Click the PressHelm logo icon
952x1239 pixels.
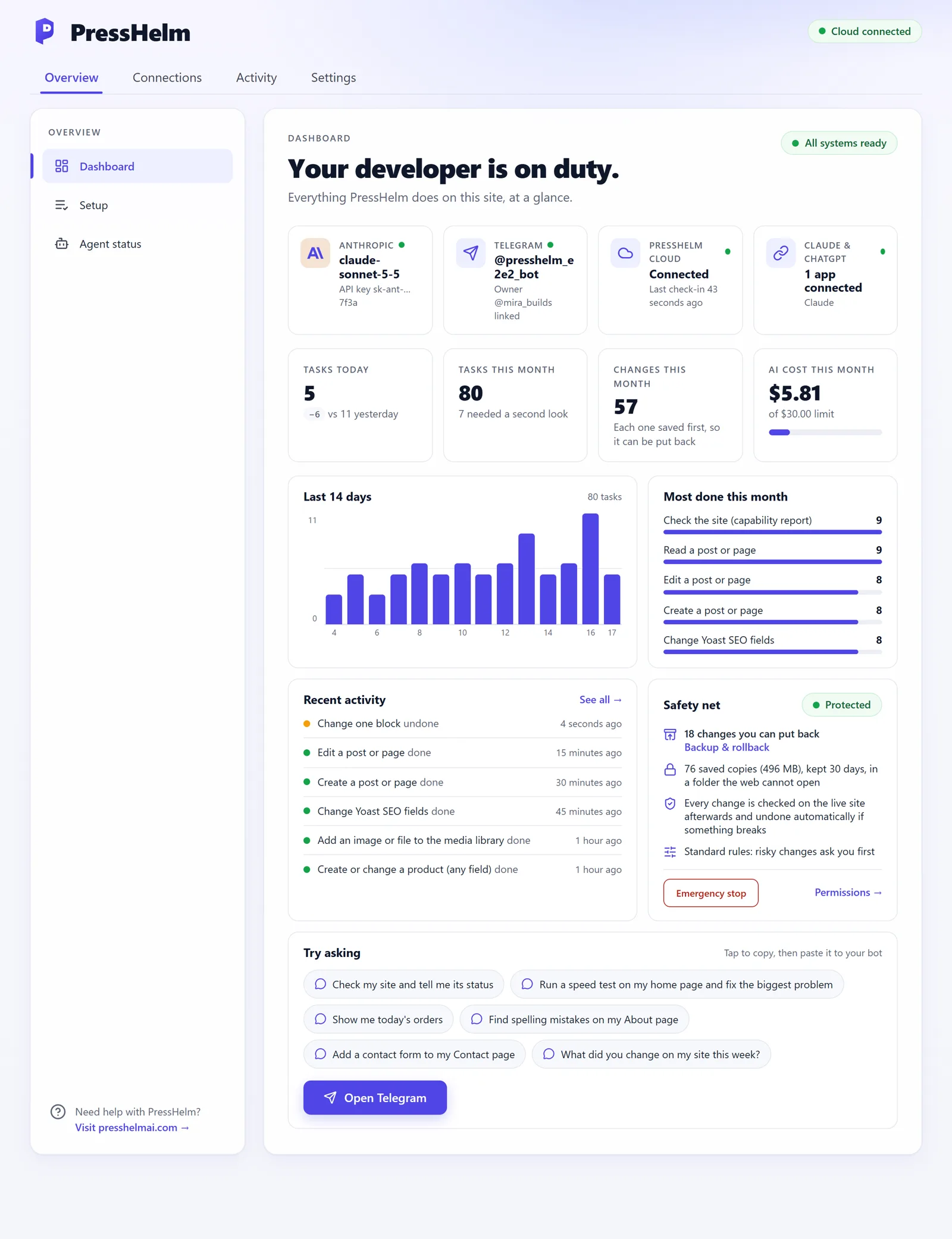pyautogui.click(x=45, y=32)
